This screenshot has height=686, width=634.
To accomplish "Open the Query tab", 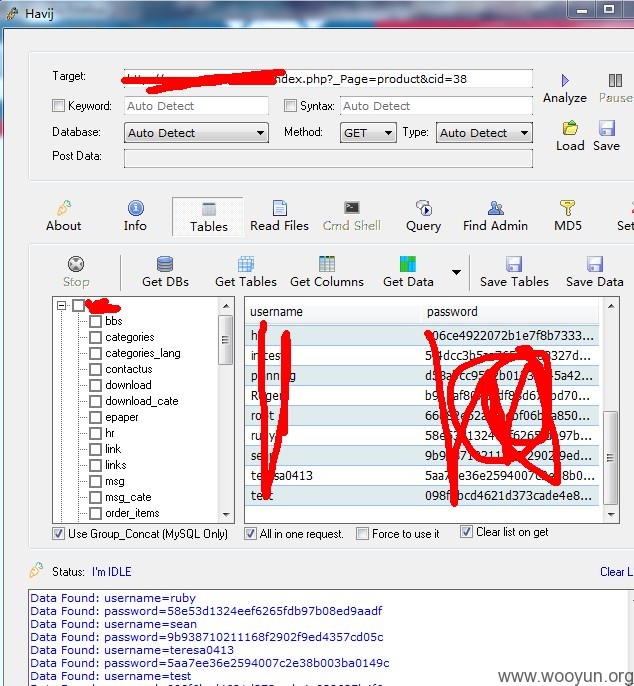I will point(424,217).
